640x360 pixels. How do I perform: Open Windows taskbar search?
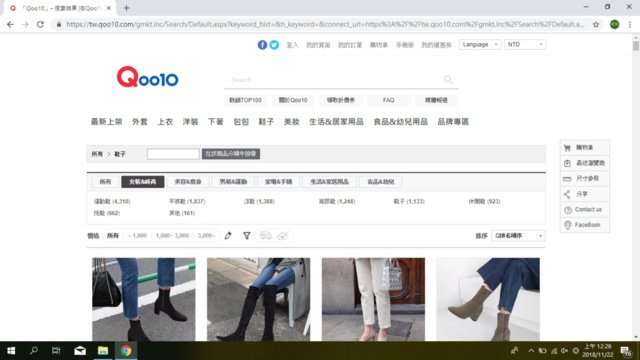[x=34, y=351]
